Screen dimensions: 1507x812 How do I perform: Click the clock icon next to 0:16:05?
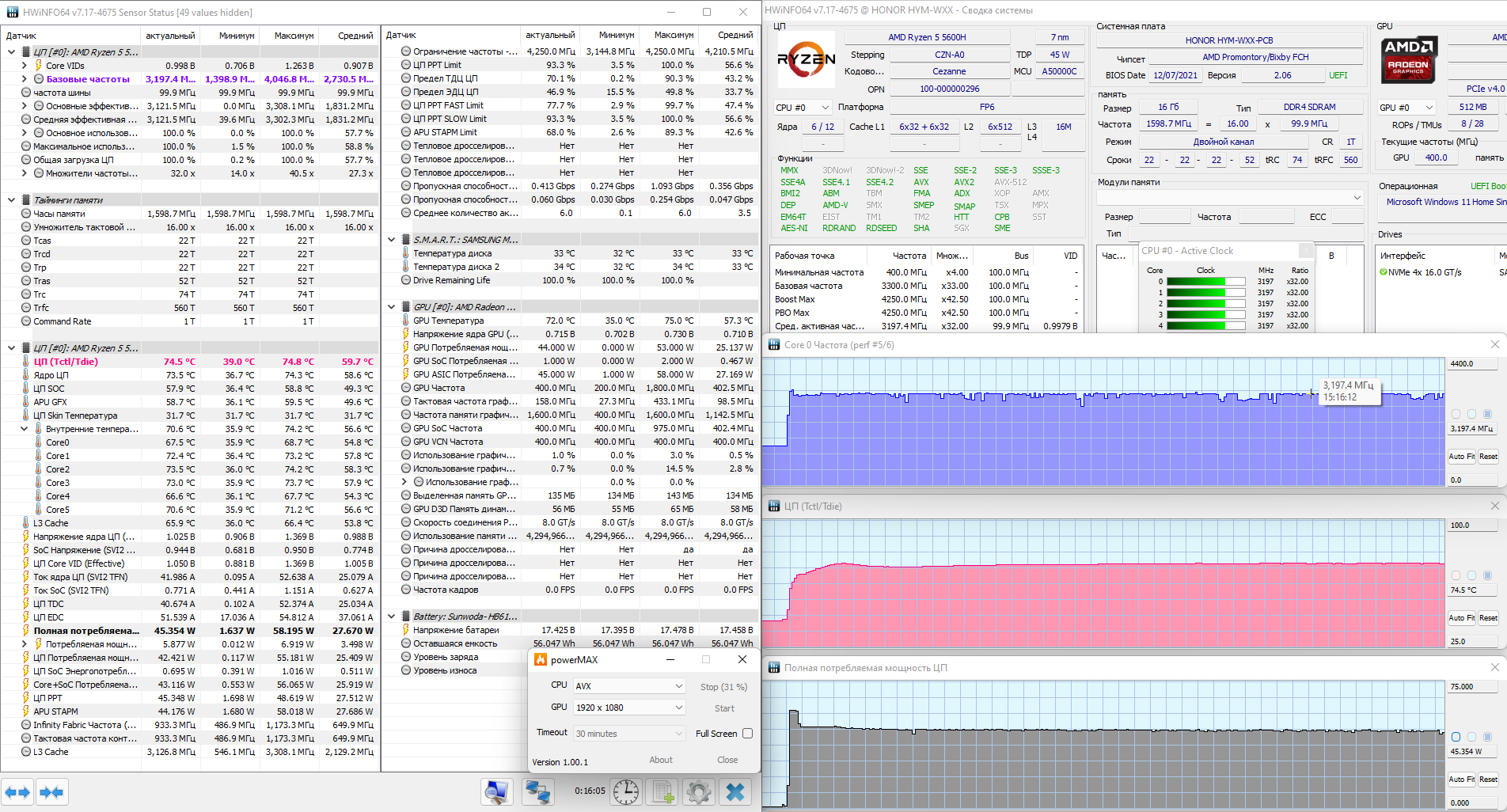[x=625, y=792]
